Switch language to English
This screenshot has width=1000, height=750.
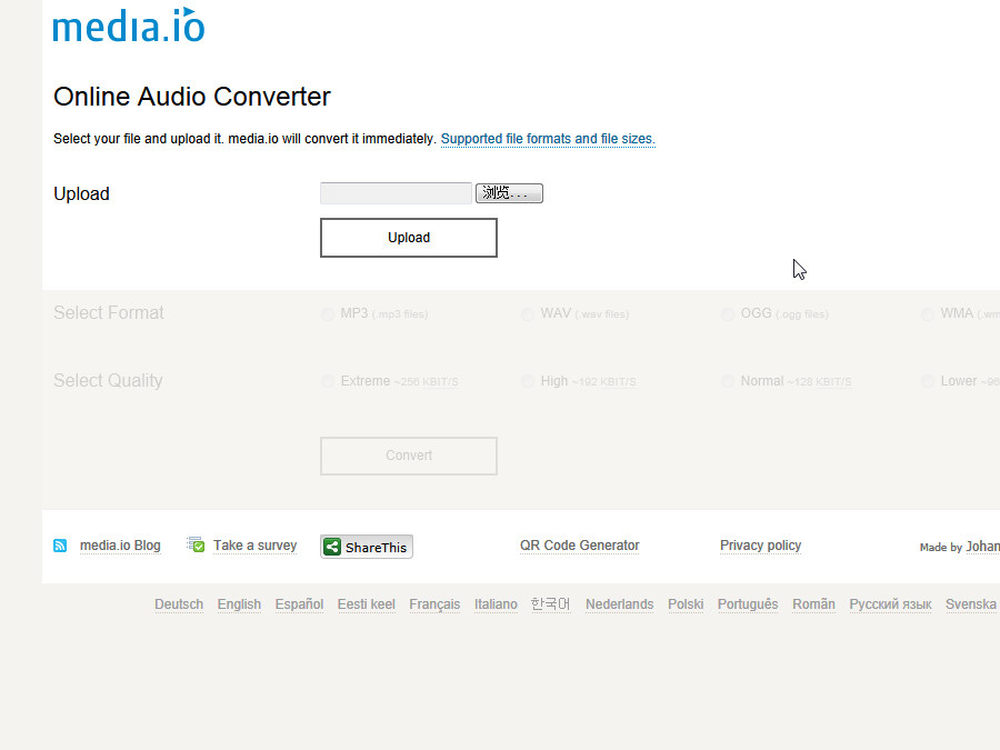[x=239, y=605]
